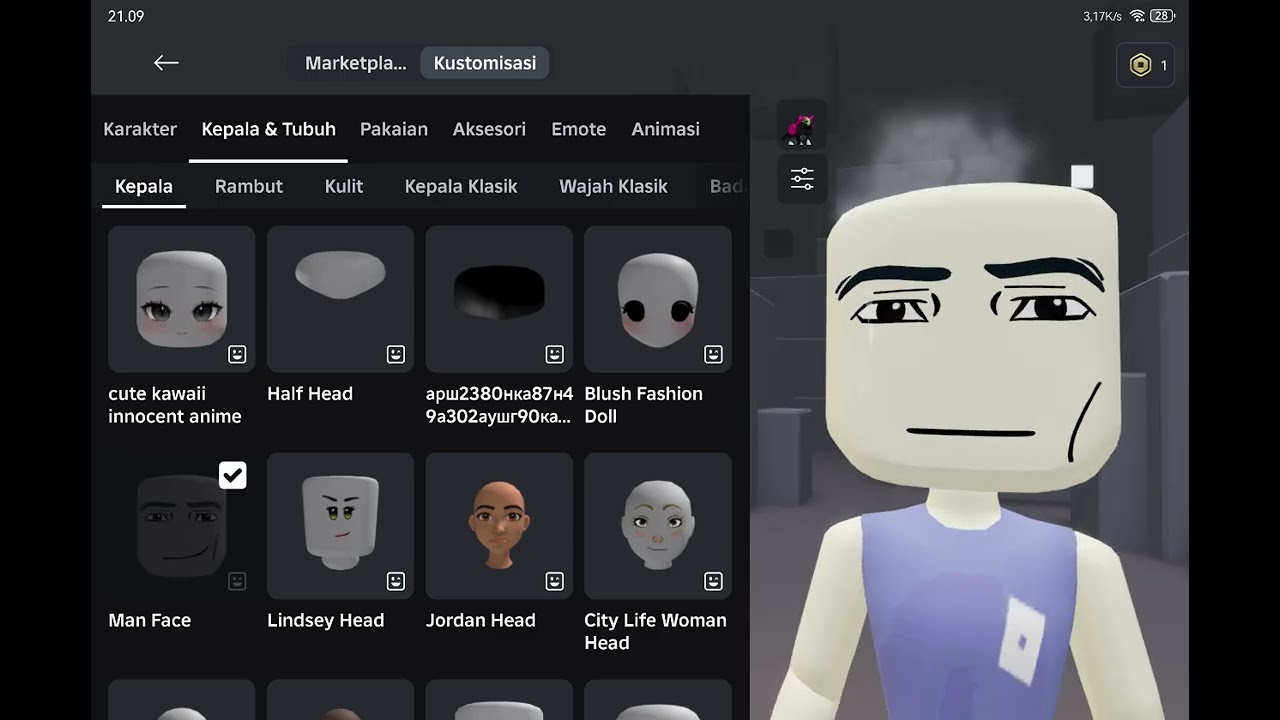This screenshot has width=1280, height=720.
Task: Click the 'Man Face' item label
Action: pos(150,620)
